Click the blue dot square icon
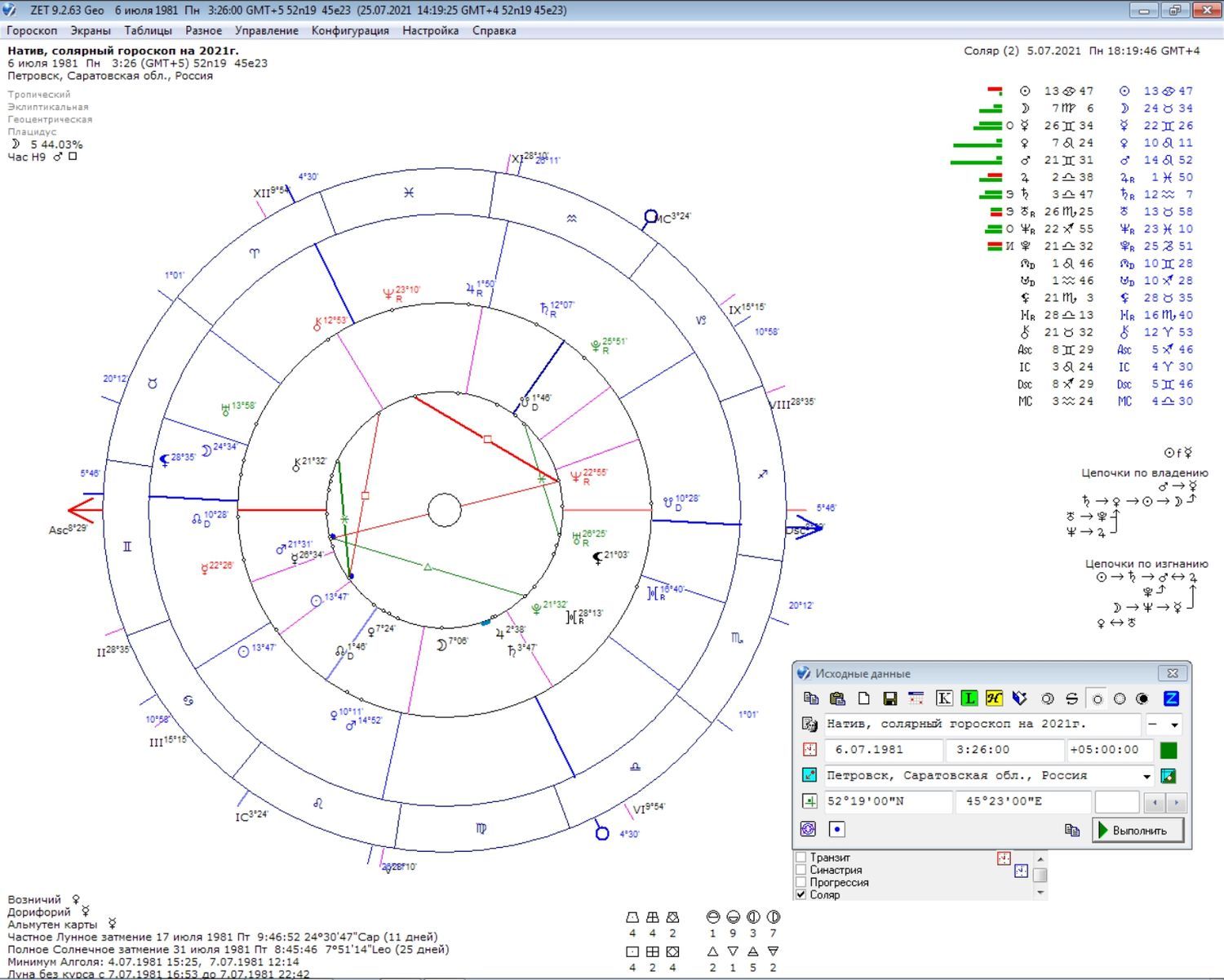This screenshot has height=980, width=1224. point(836,829)
